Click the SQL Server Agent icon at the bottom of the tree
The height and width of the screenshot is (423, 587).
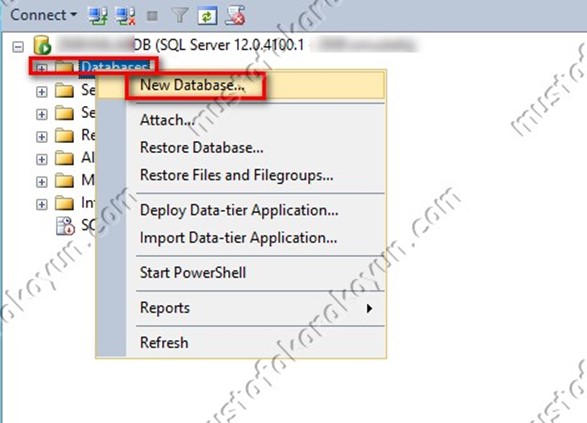65,226
